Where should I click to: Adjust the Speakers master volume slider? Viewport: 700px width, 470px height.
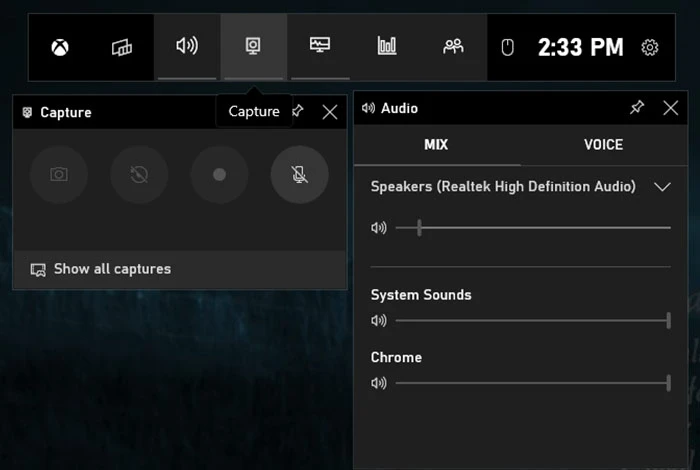coord(533,228)
